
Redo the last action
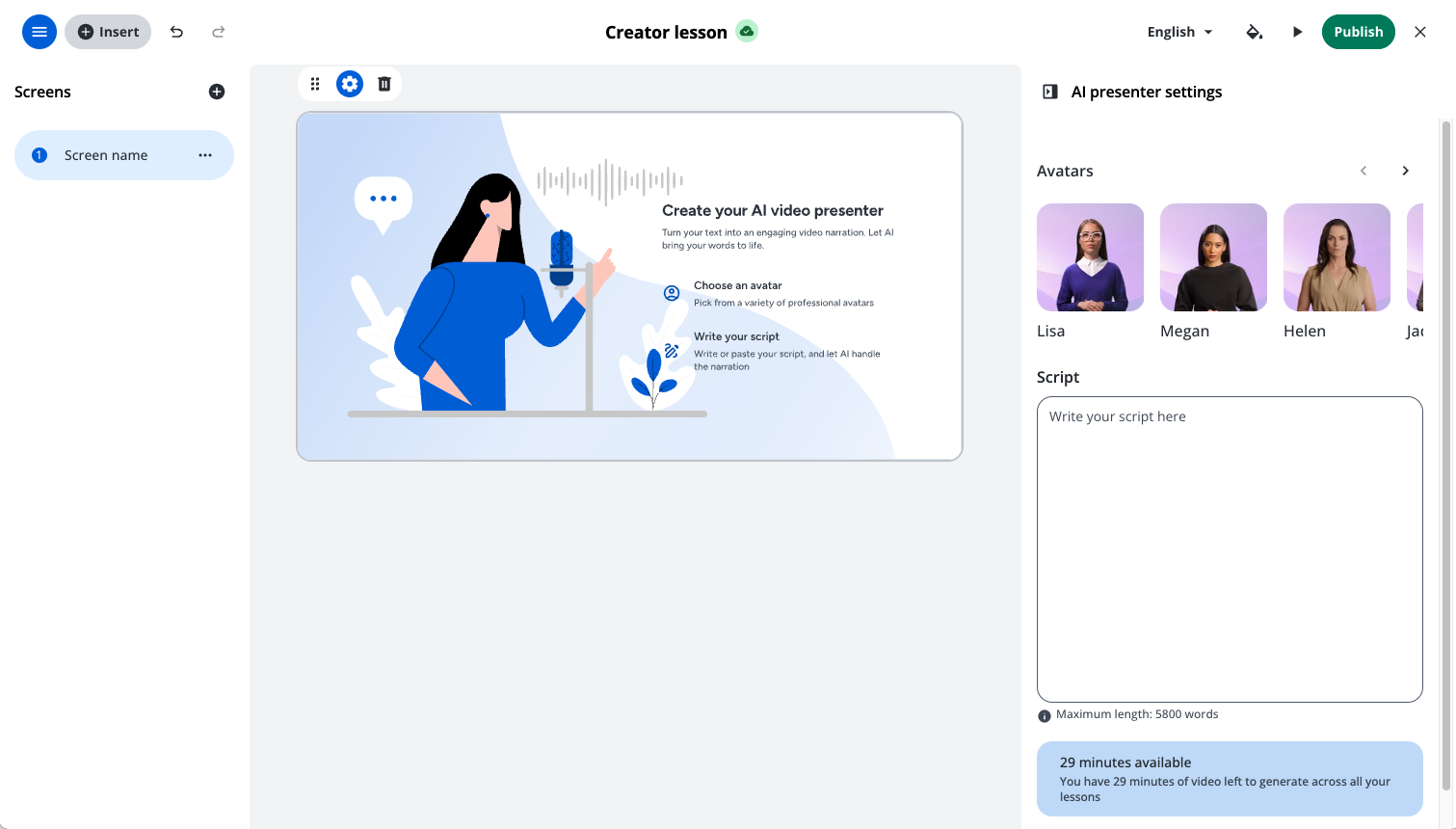point(219,32)
